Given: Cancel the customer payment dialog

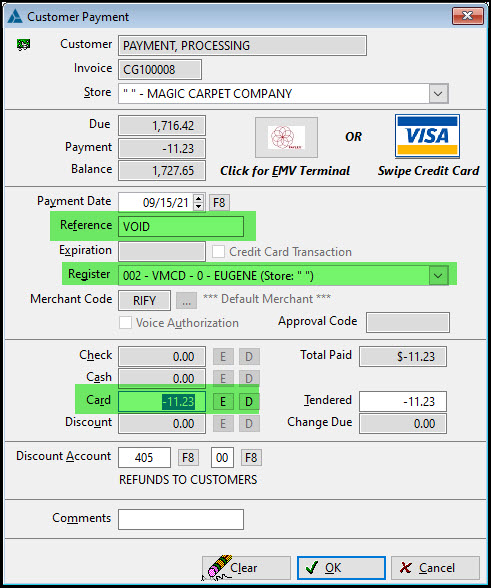Looking at the screenshot, I should [435, 568].
